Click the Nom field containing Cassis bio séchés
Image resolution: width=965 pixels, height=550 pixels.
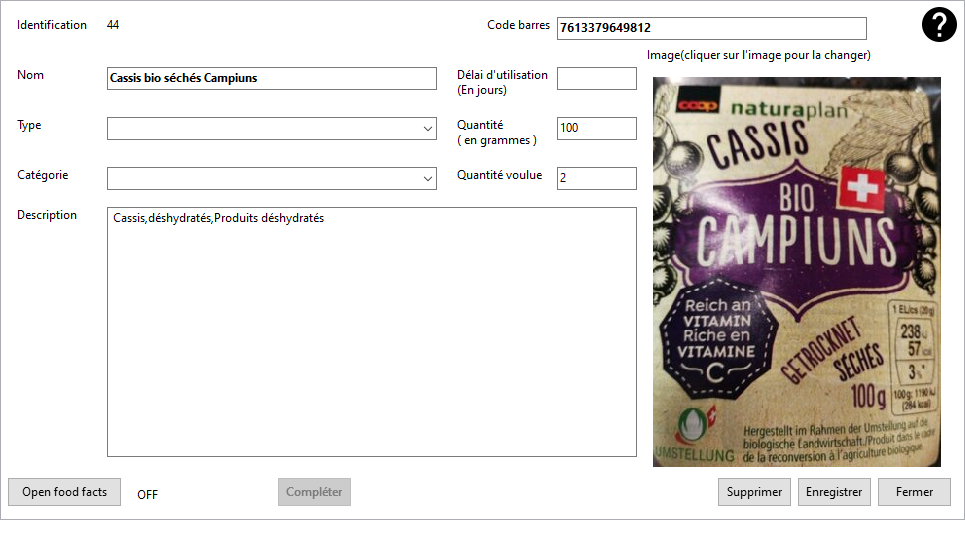coord(271,78)
